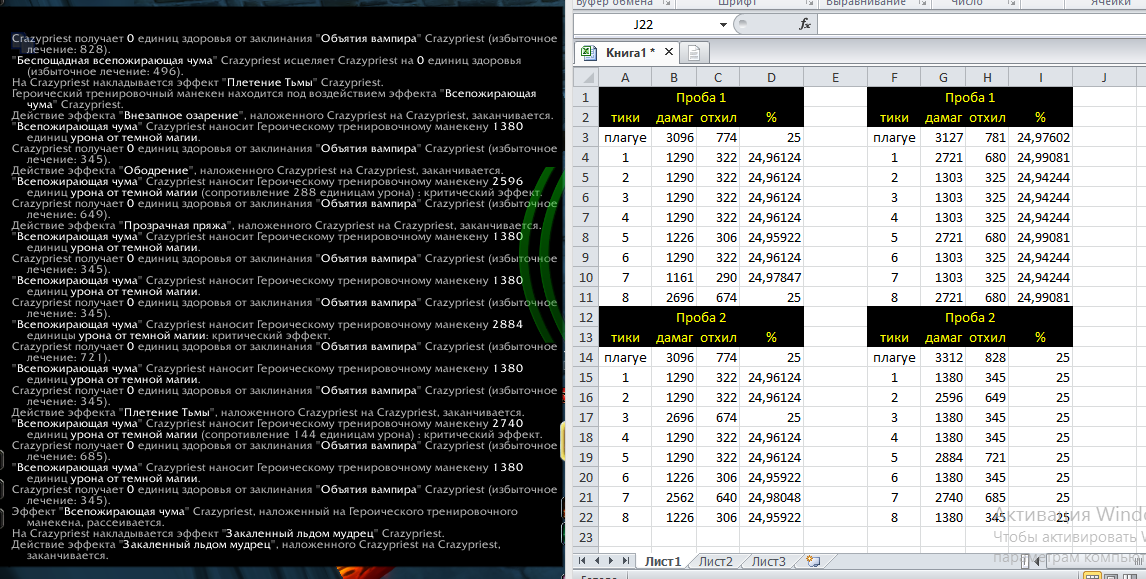Open the Выравнивание group dialog launcher
1146x579 pixels.
click(923, 3)
